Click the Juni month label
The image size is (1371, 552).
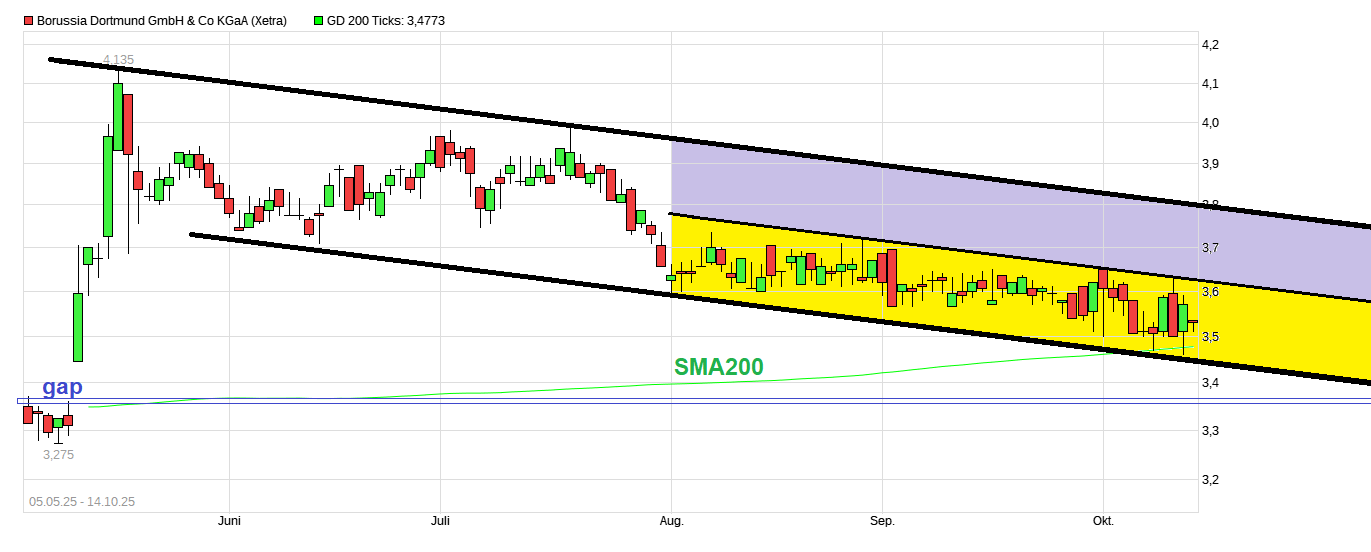click(229, 521)
